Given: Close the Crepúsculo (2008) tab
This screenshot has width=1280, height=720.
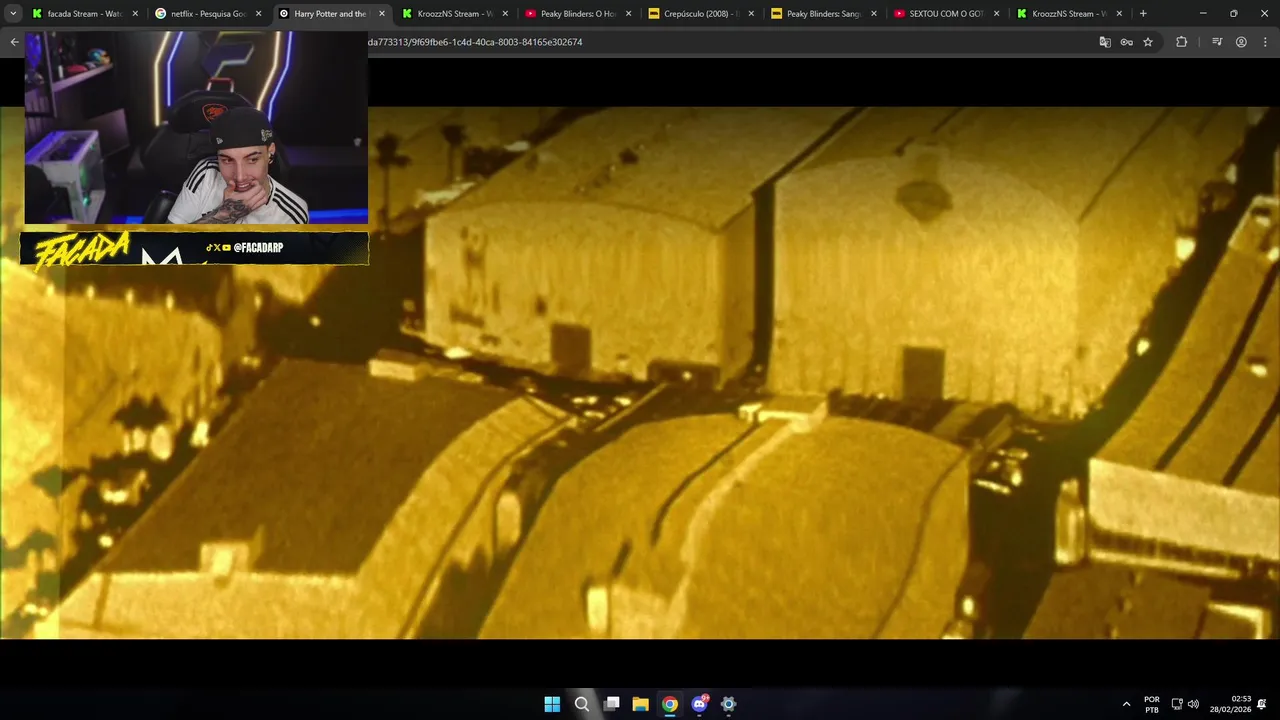Looking at the screenshot, I should pos(751,14).
